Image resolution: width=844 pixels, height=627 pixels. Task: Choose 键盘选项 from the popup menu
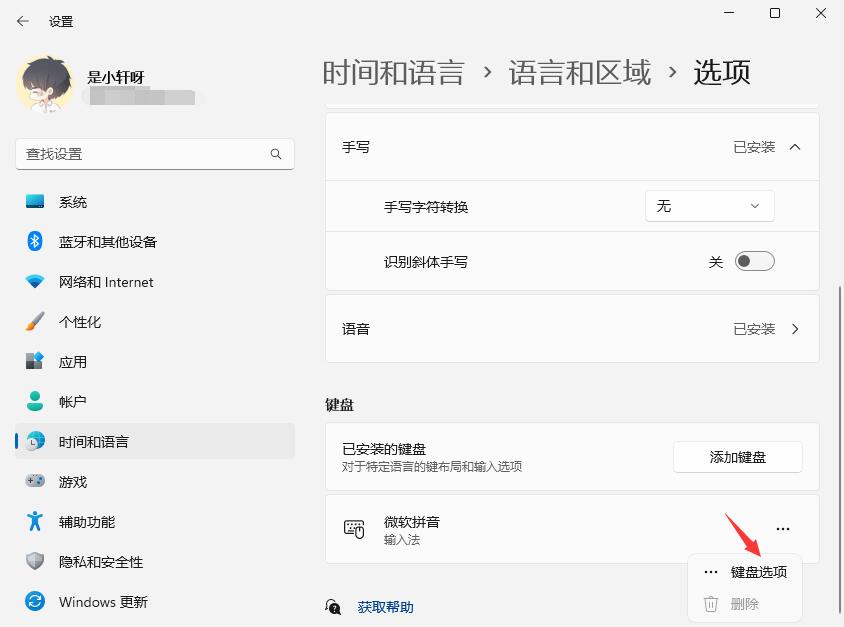click(x=757, y=572)
